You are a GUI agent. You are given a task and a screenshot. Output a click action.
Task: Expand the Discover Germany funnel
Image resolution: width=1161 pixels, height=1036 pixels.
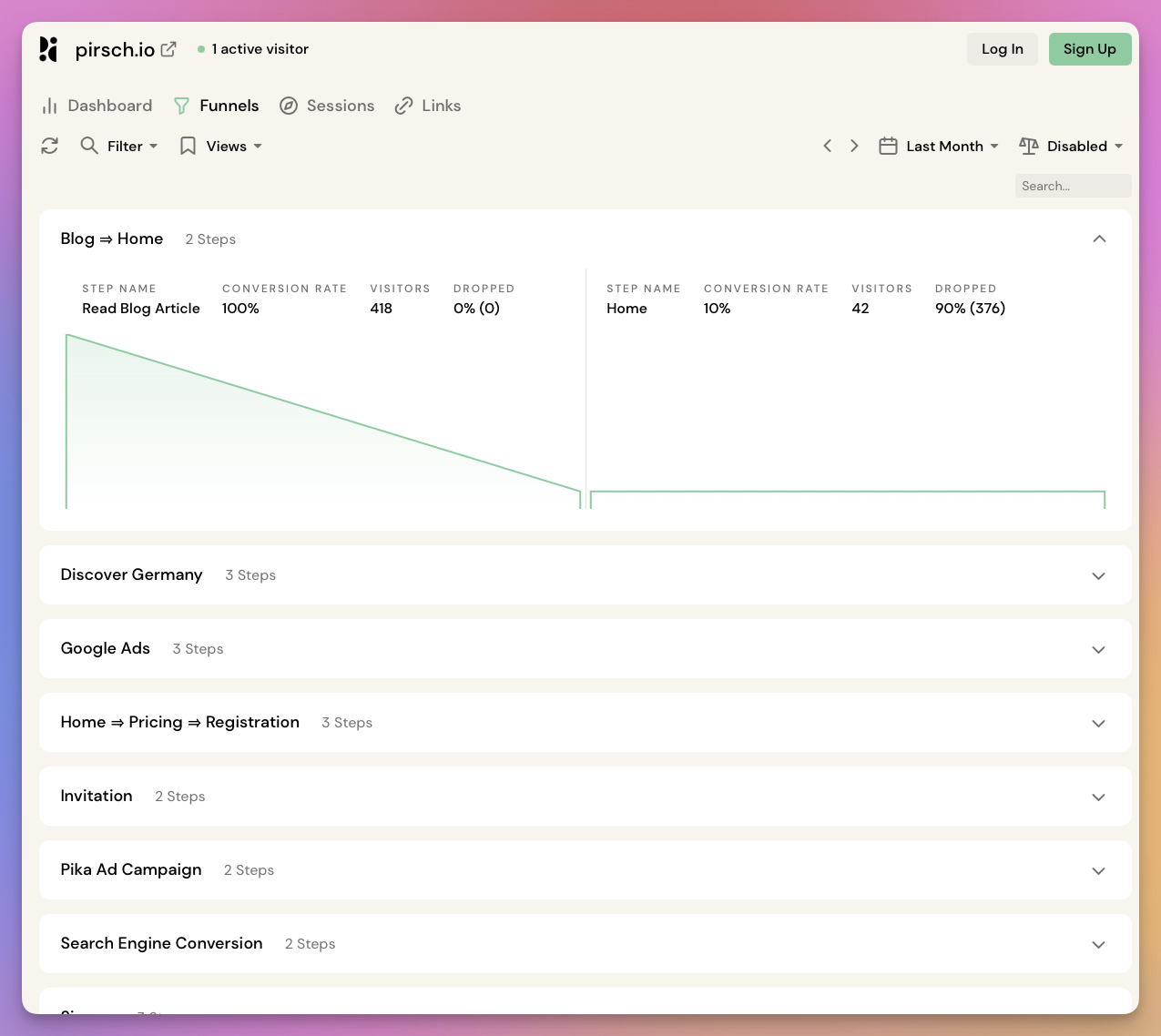(x=1098, y=575)
